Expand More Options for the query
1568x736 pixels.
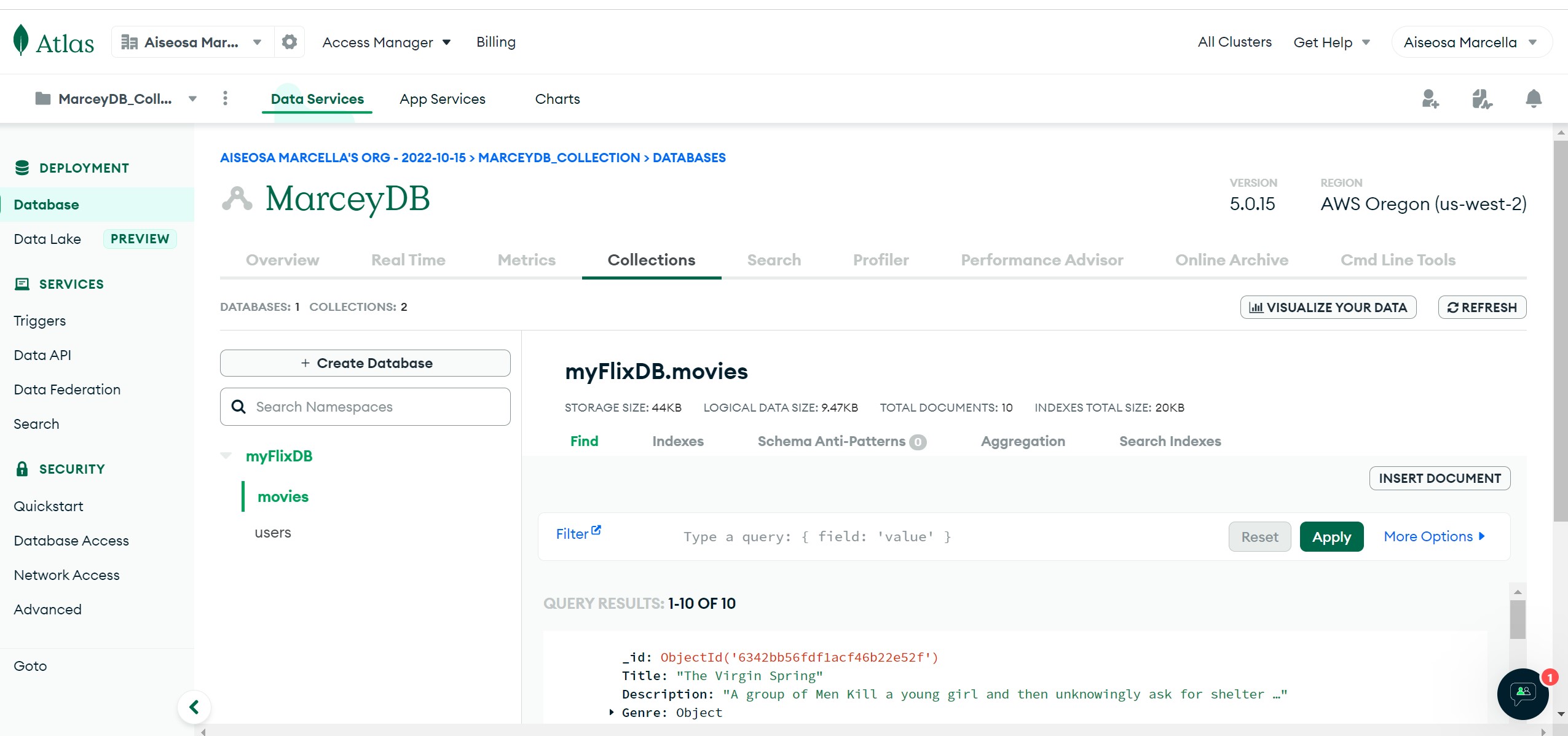tap(1435, 536)
